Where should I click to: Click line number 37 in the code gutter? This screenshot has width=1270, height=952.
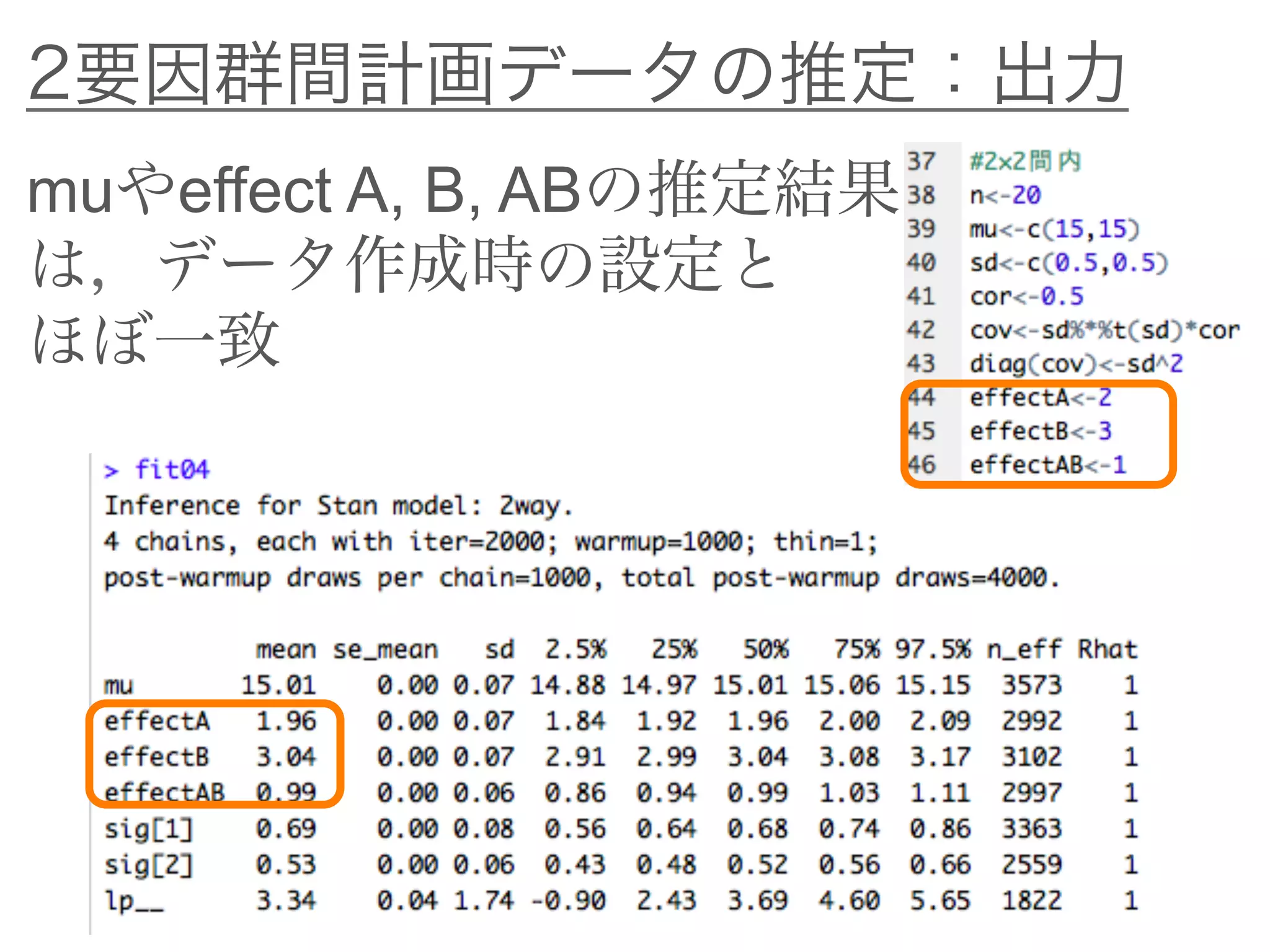(x=921, y=162)
